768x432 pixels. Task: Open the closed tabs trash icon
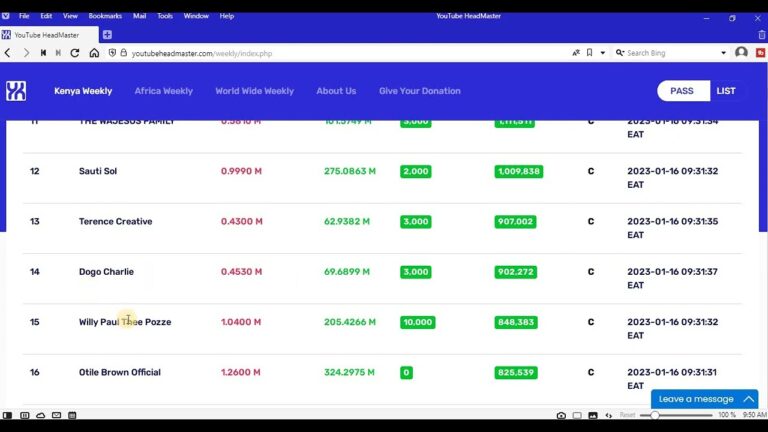pos(761,35)
